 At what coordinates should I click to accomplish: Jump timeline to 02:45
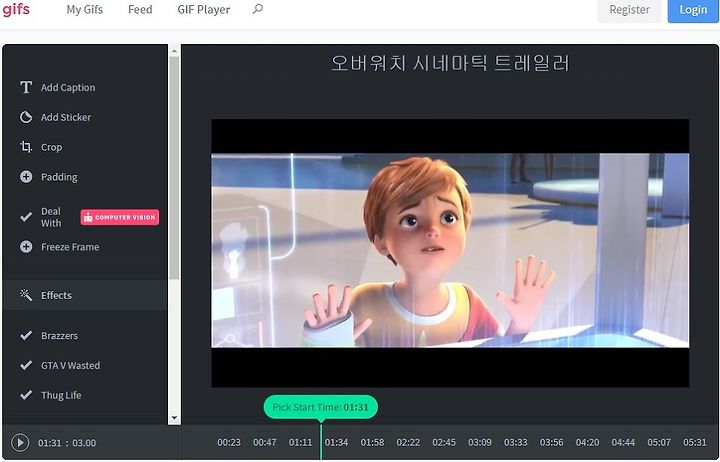[x=444, y=443]
